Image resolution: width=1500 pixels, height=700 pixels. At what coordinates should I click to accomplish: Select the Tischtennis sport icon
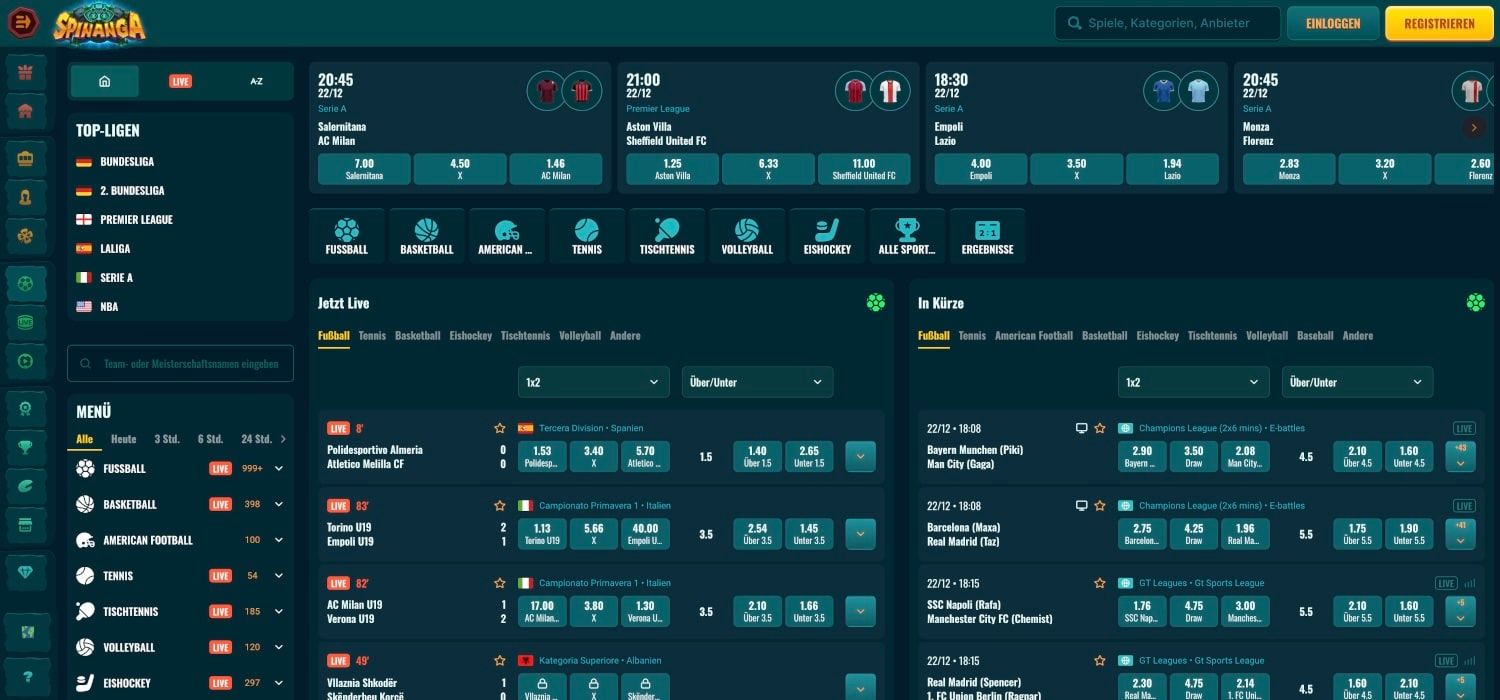click(666, 234)
